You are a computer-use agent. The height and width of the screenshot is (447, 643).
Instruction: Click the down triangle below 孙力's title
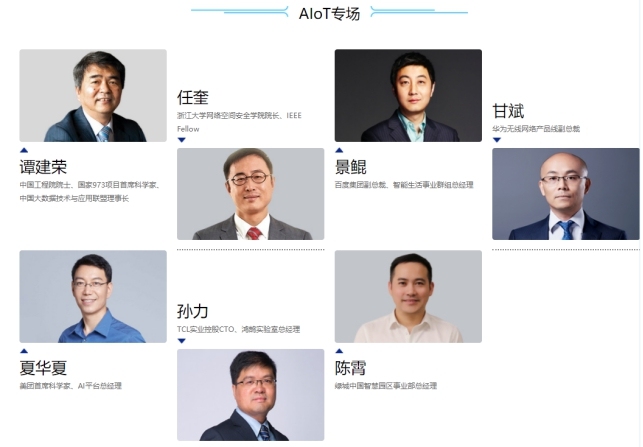click(182, 341)
